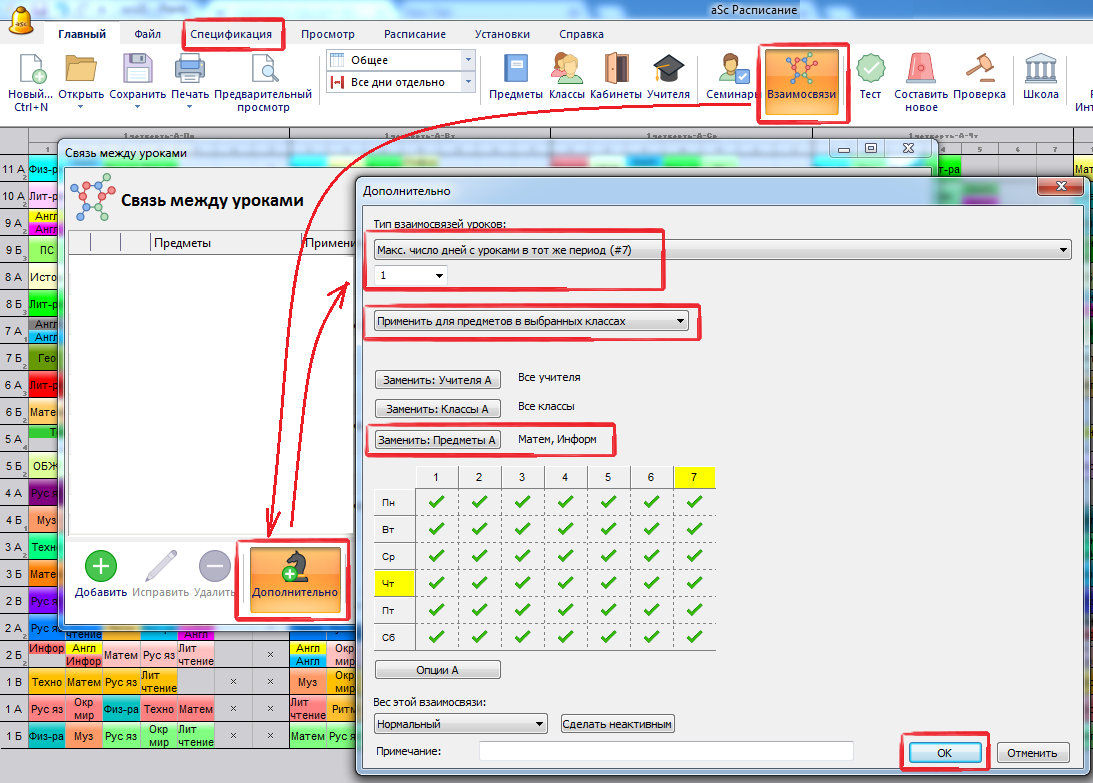Click the Примечание text field
This screenshot has height=783, width=1093.
tap(665, 751)
